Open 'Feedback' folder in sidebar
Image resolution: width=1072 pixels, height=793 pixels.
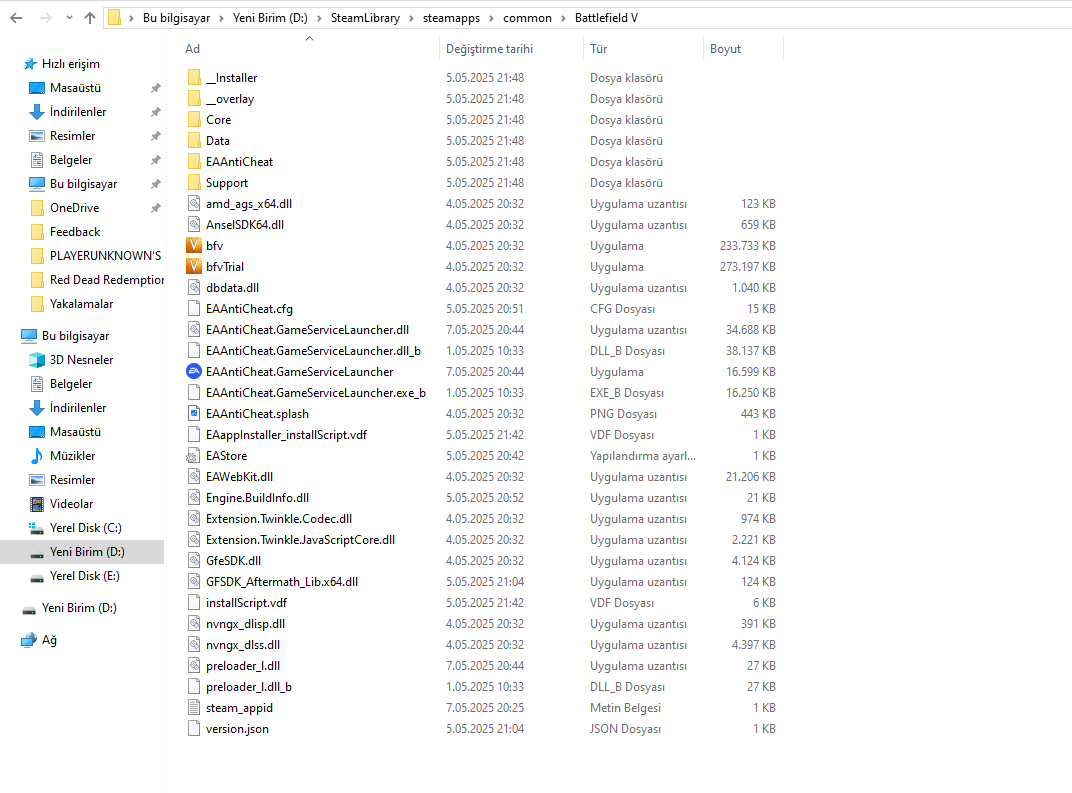click(75, 232)
